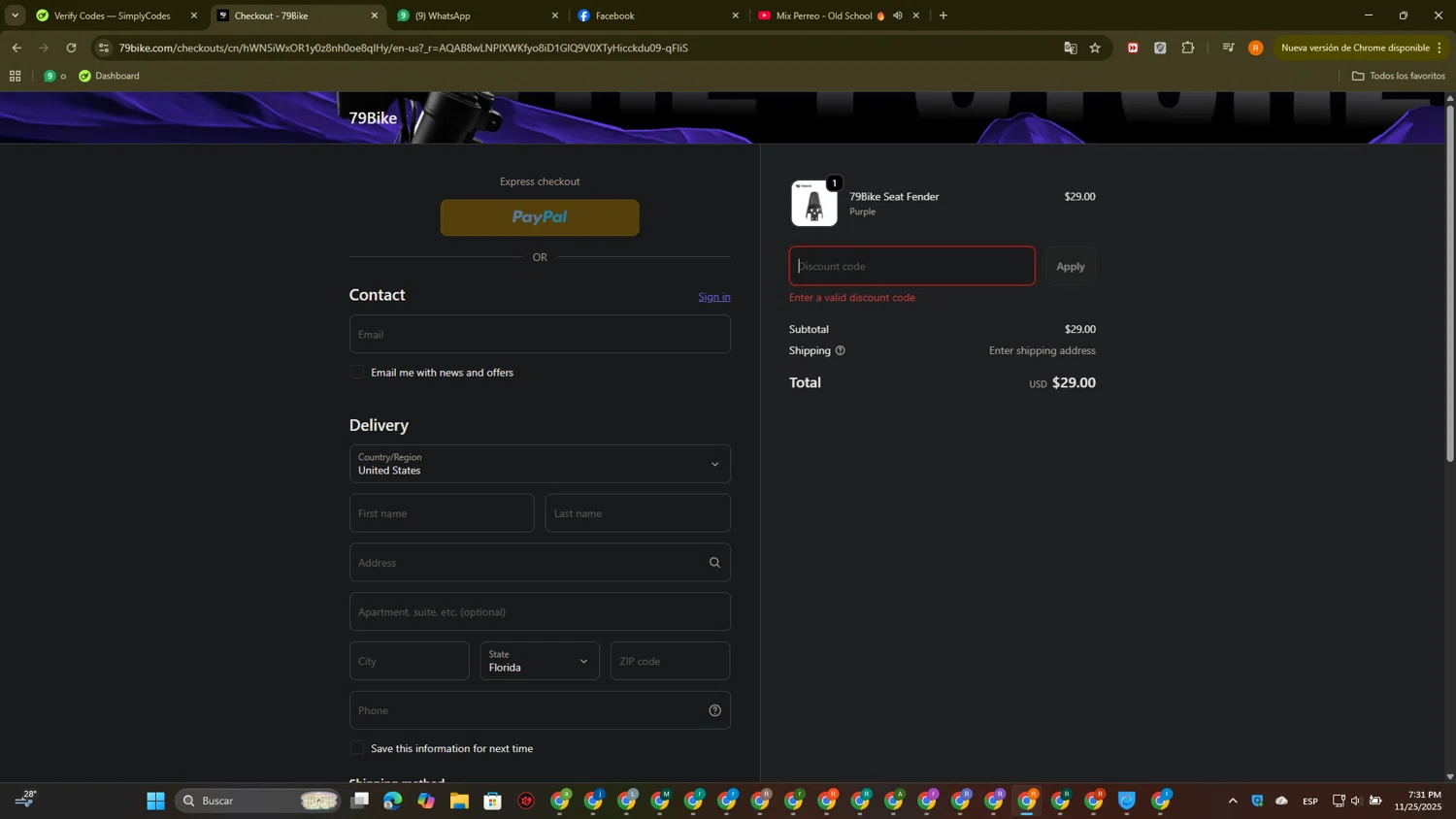The height and width of the screenshot is (819, 1456).
Task: Close the Facebook tab
Action: click(x=735, y=16)
